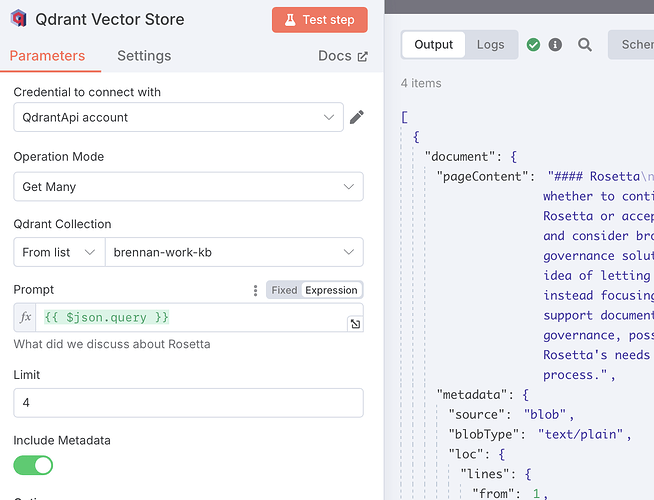Open the Operation Mode dropdown

coord(189,186)
